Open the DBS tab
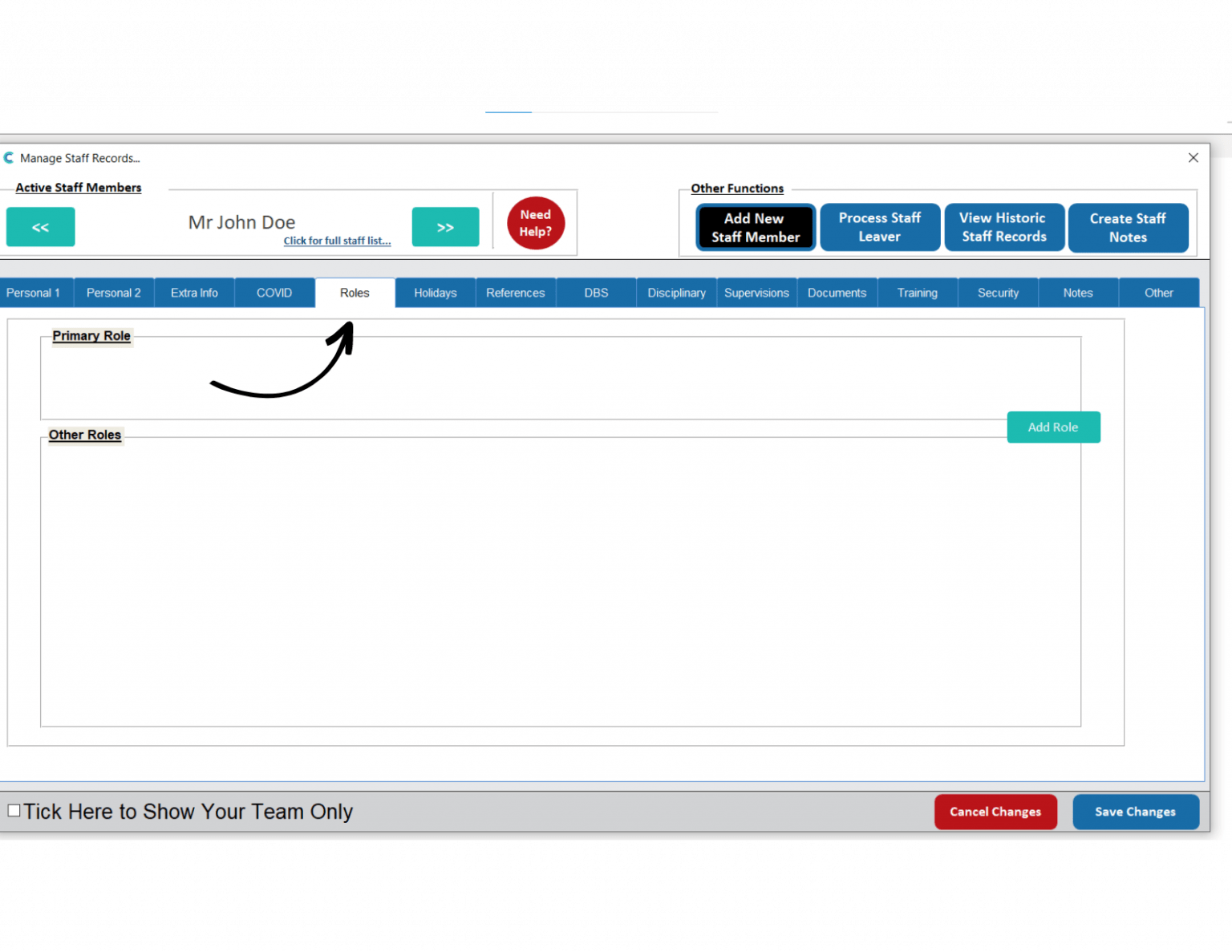1232x952 pixels. (x=595, y=292)
